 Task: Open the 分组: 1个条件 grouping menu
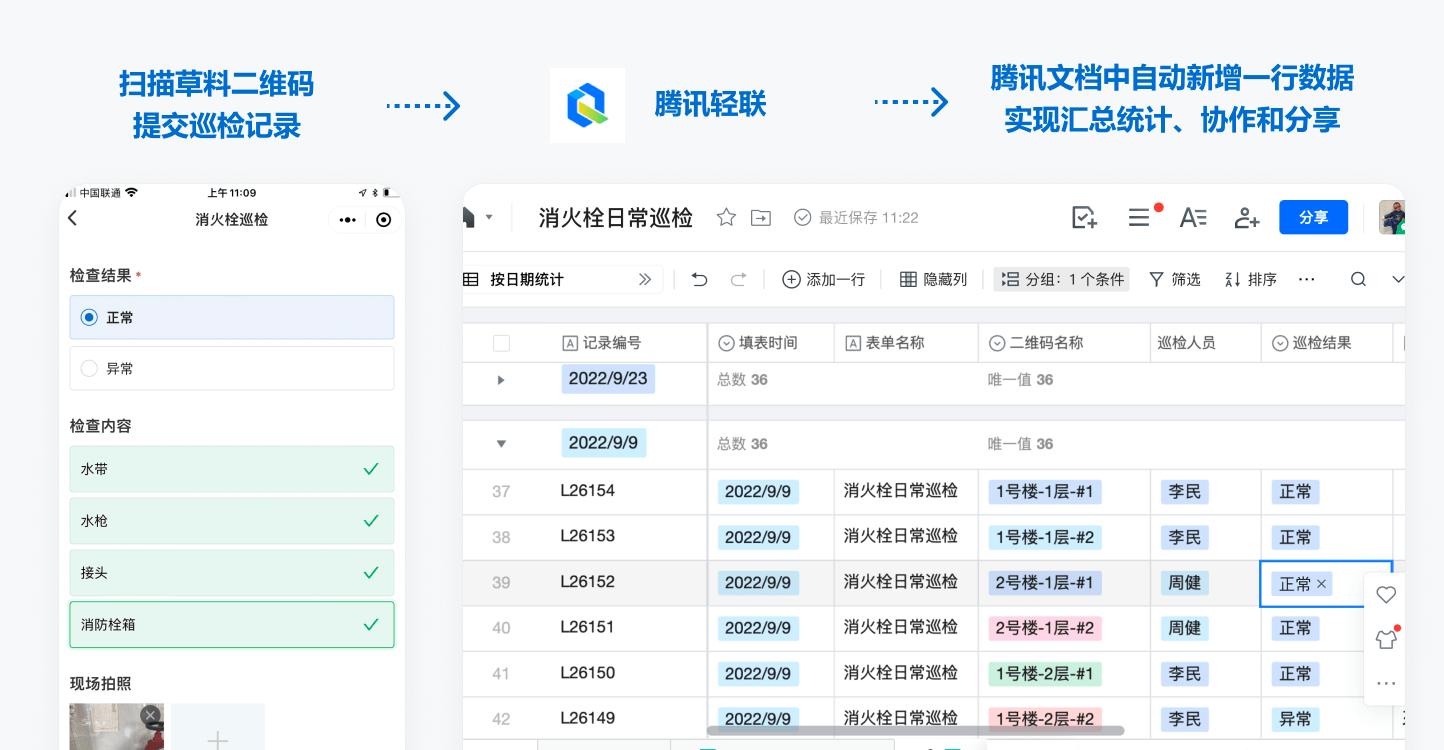[x=1061, y=279]
